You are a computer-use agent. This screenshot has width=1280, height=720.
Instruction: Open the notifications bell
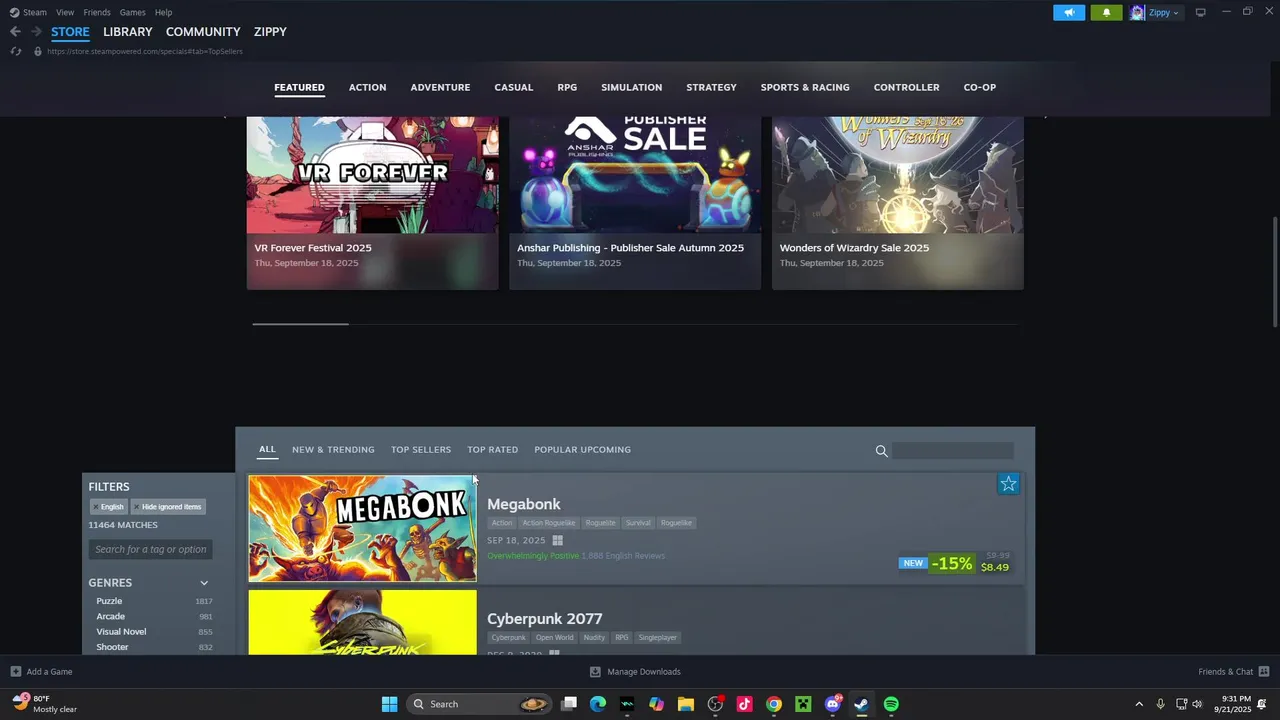point(1106,12)
